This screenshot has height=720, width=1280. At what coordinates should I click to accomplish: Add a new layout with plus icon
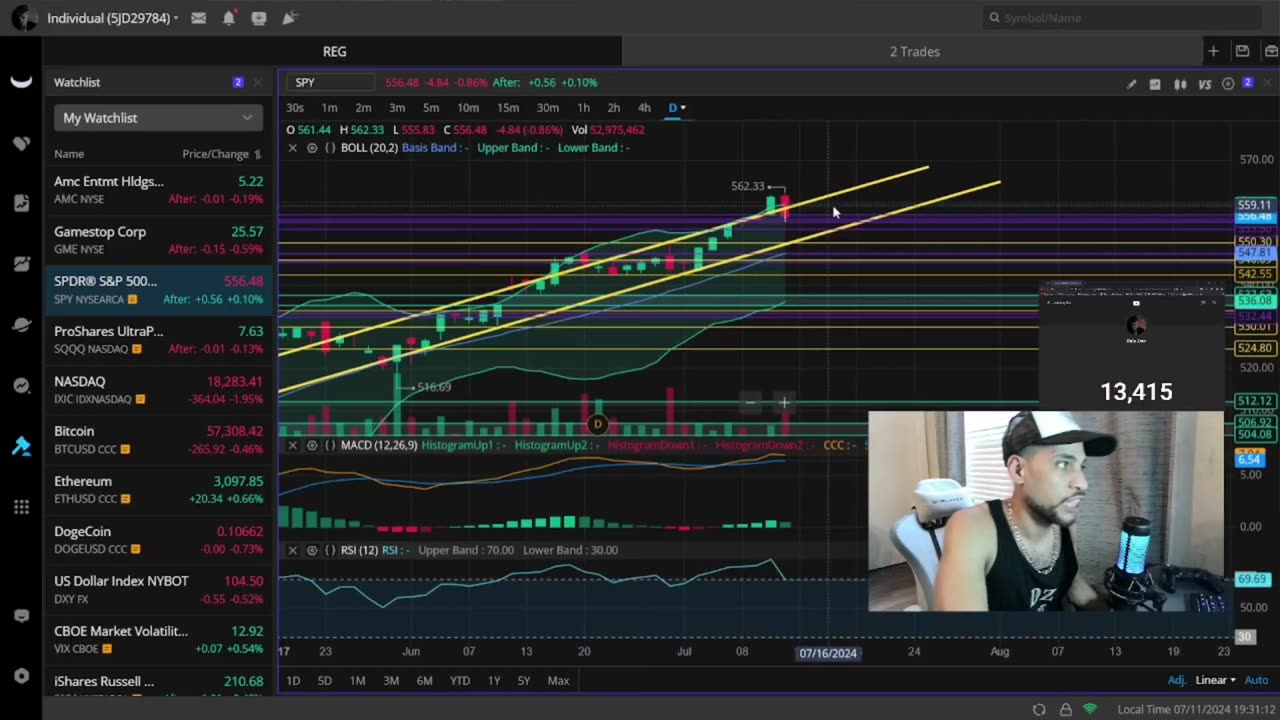point(1213,51)
